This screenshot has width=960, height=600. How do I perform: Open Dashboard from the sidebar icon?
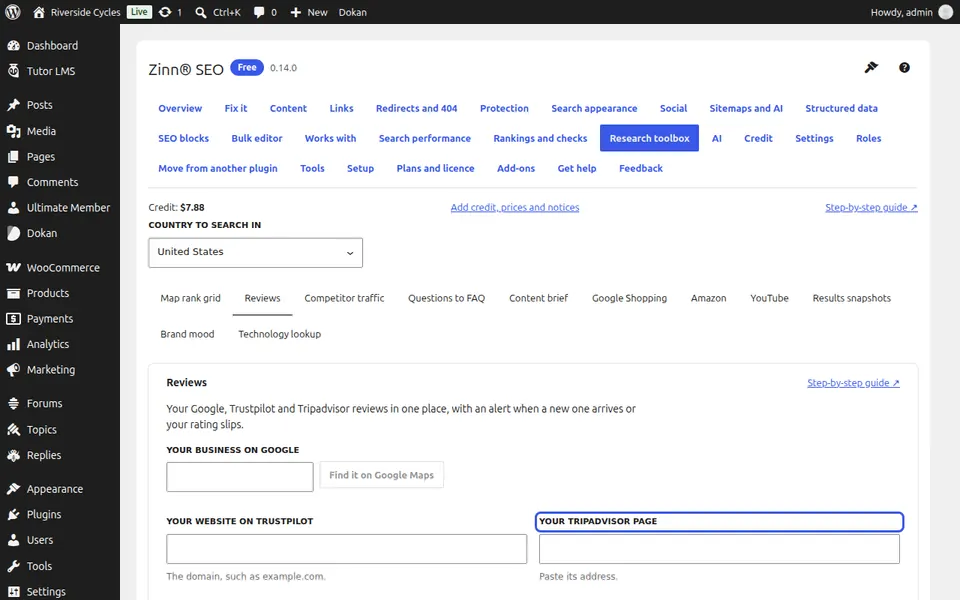click(13, 45)
